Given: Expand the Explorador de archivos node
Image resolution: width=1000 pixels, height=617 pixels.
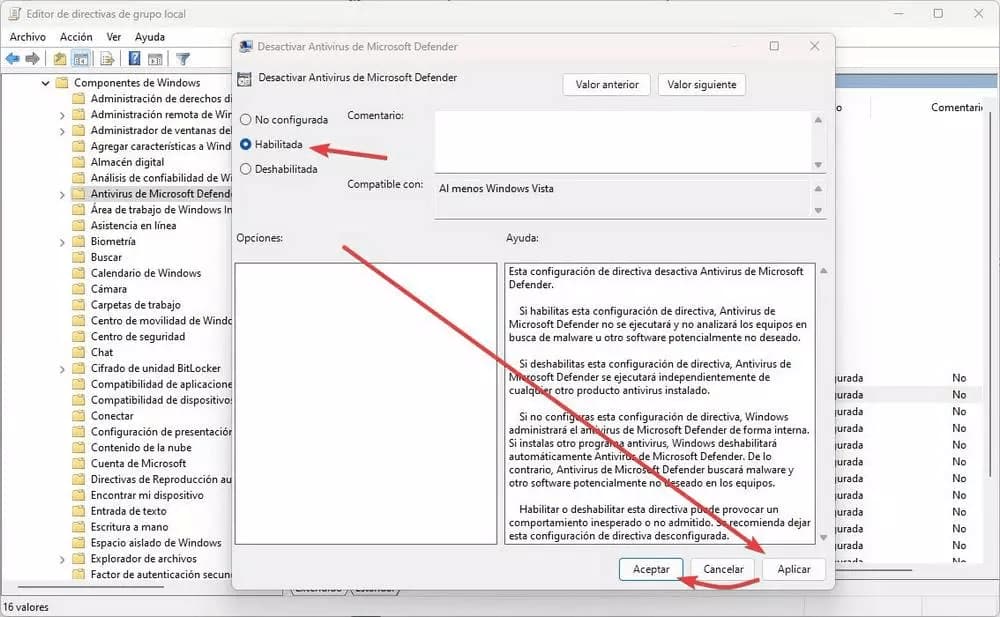Looking at the screenshot, I should point(62,560).
